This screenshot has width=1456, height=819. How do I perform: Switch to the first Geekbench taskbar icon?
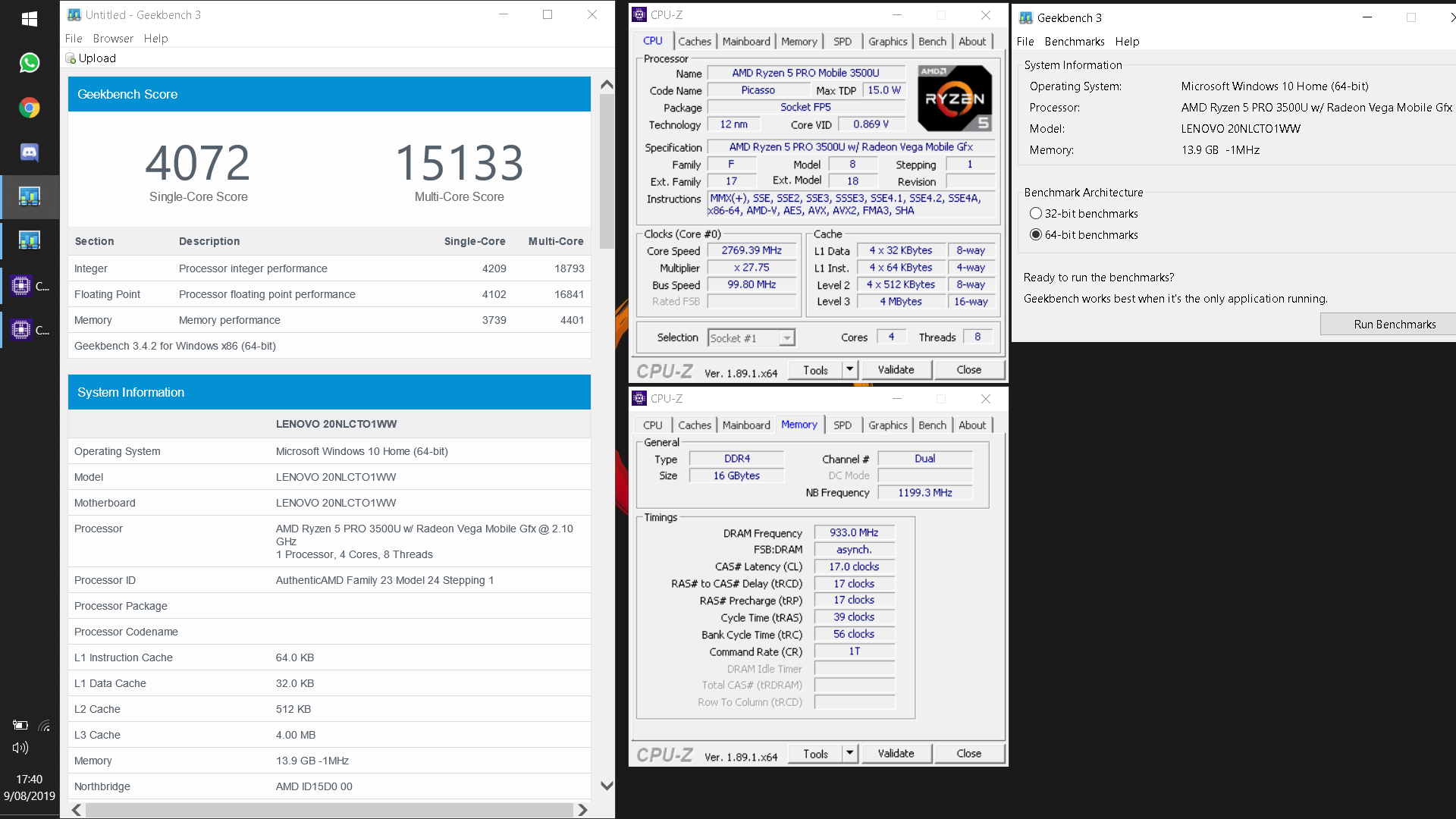(30, 197)
